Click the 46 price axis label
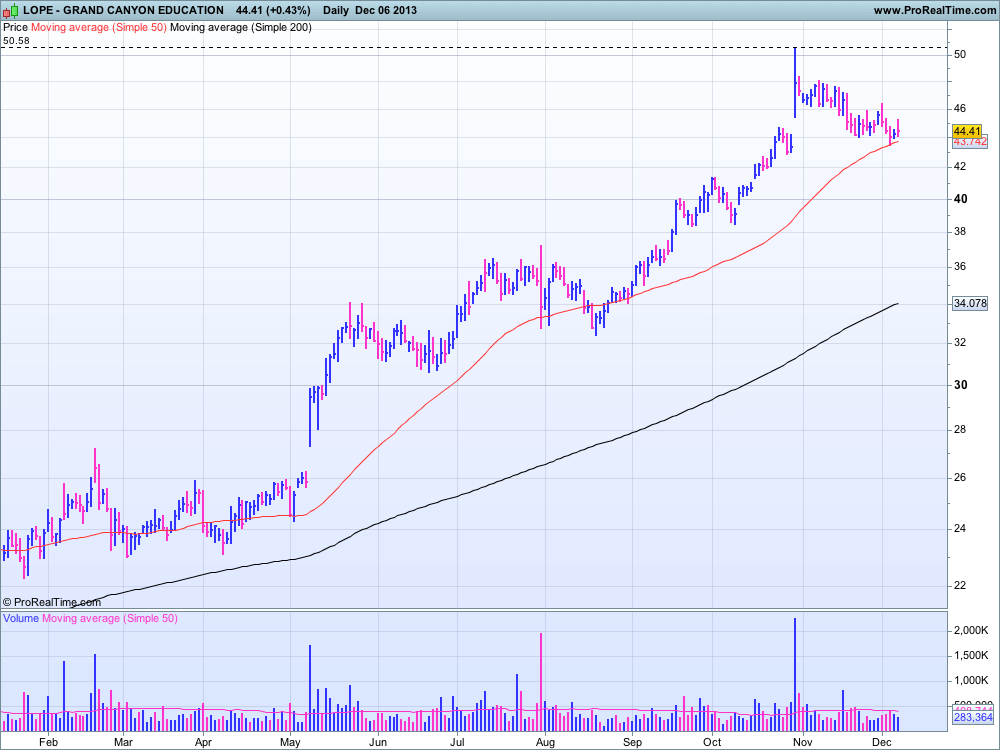The height and width of the screenshot is (750, 1000). [960, 109]
